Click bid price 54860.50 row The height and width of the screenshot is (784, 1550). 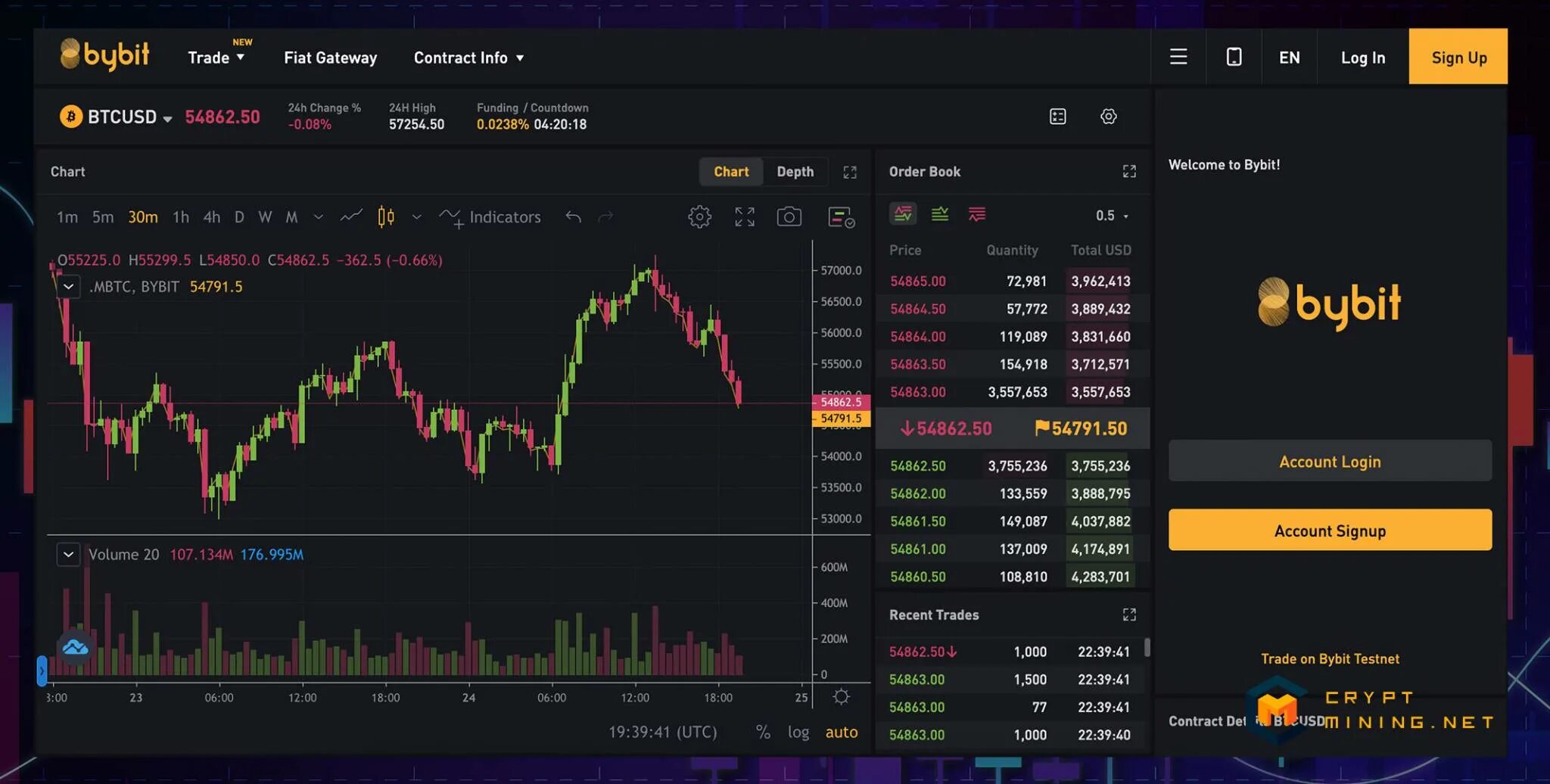coord(1013,577)
